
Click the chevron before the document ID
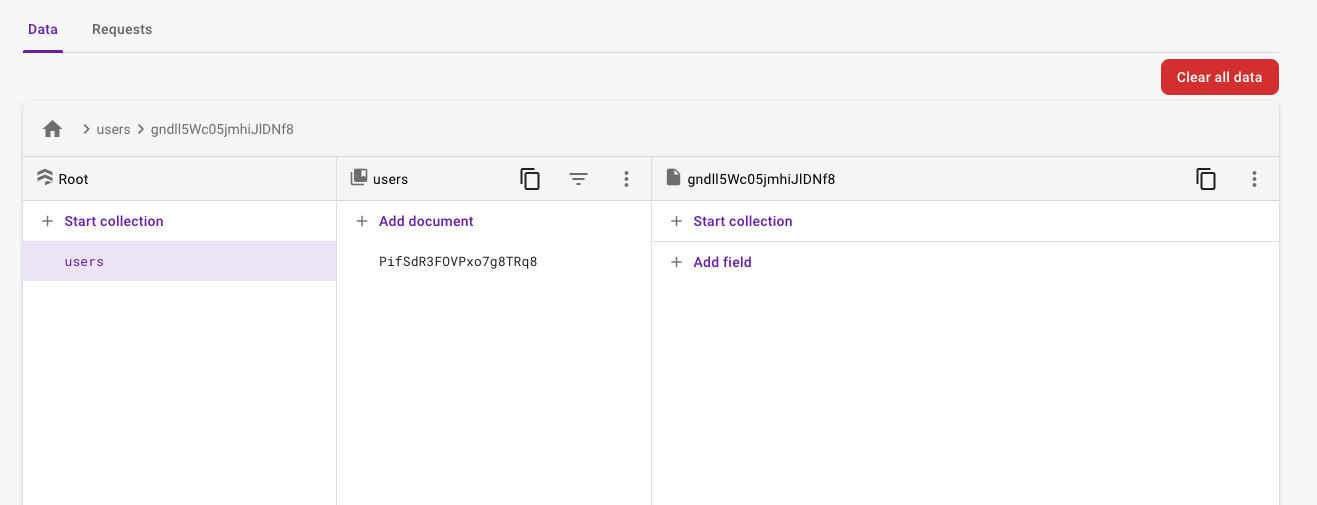(x=141, y=129)
